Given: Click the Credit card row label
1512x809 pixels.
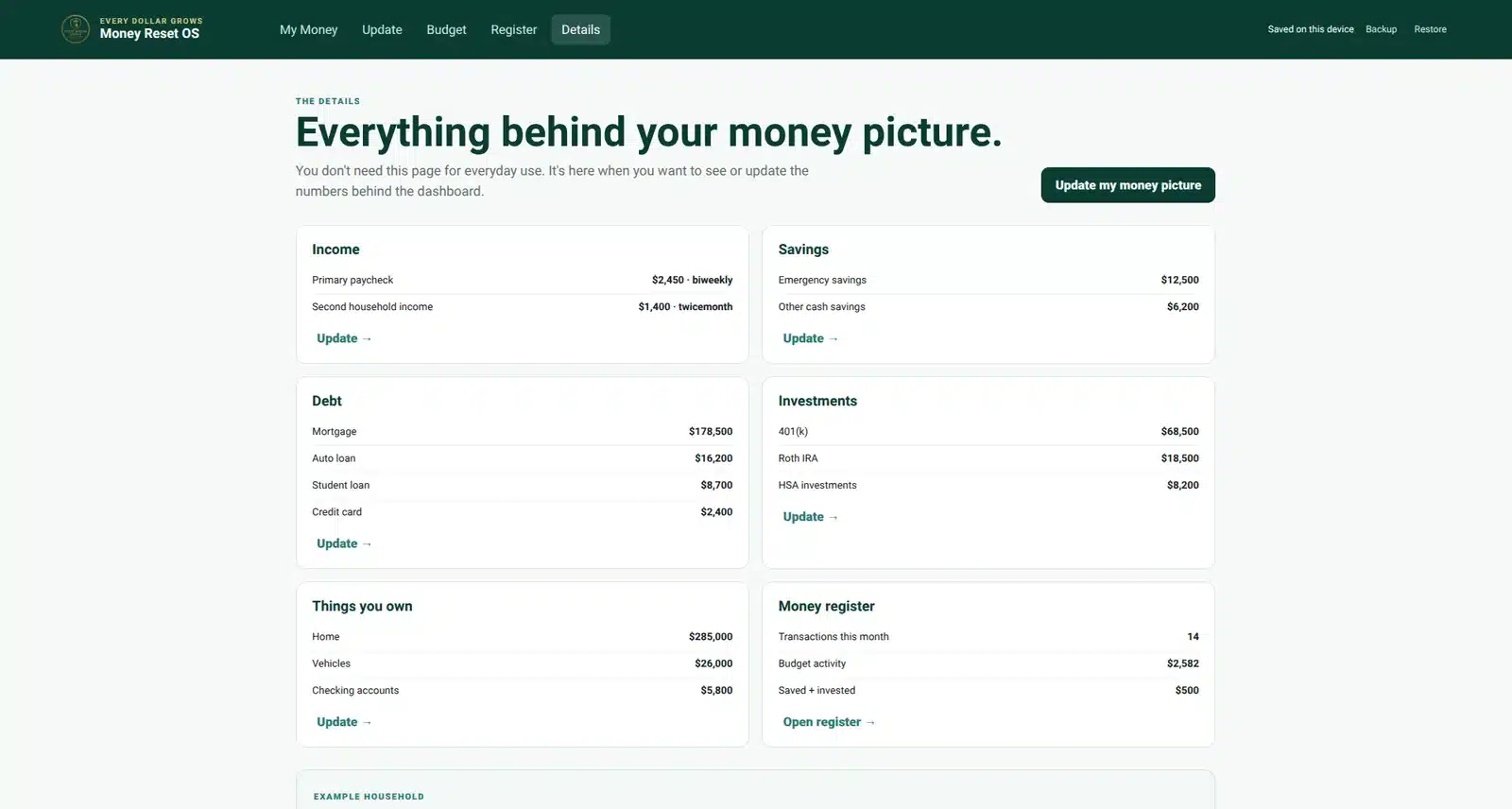Looking at the screenshot, I should tap(336, 512).
